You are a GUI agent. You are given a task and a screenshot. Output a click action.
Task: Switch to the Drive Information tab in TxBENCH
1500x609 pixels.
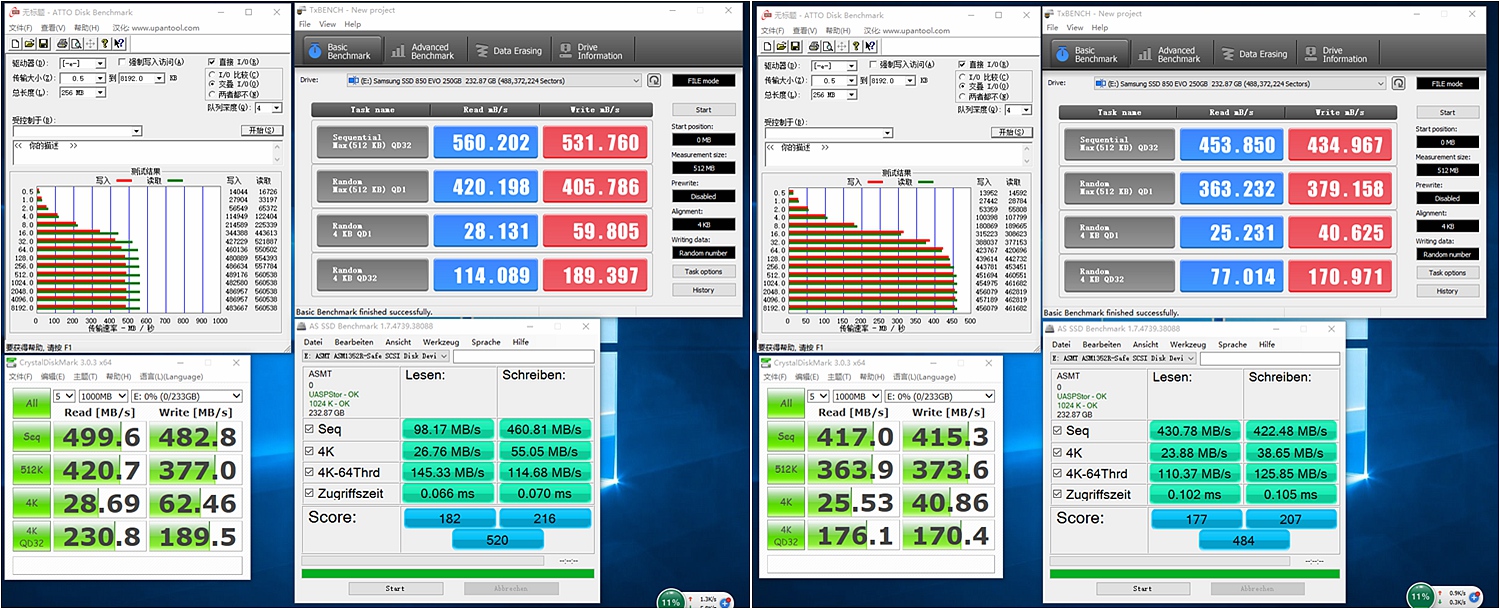pos(592,51)
